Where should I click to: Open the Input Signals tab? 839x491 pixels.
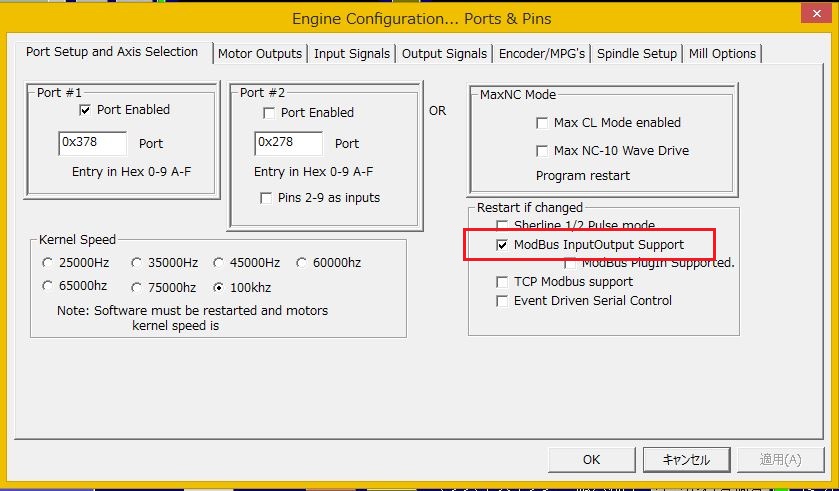[353, 54]
